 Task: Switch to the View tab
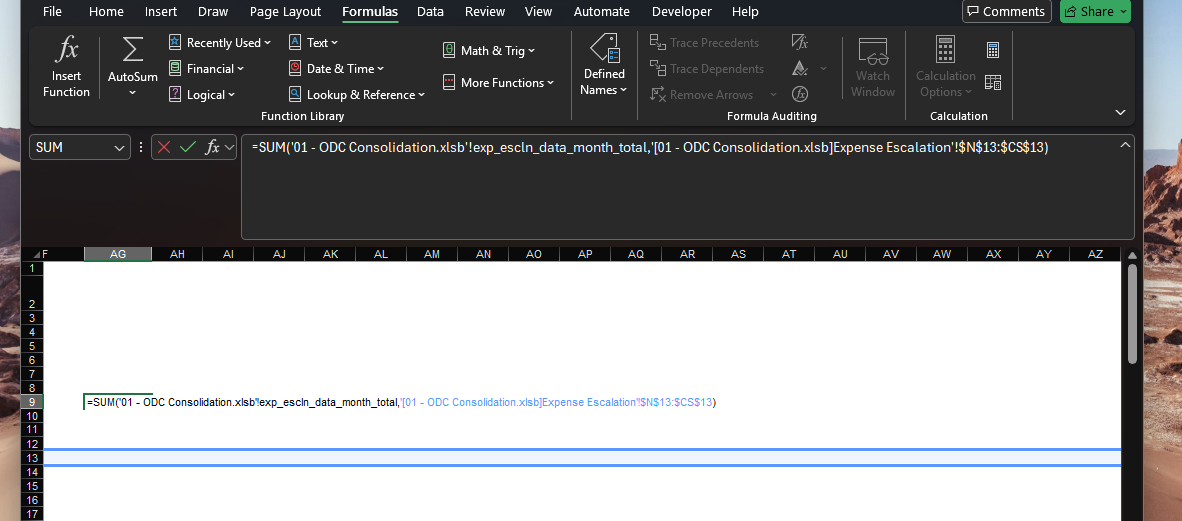click(x=538, y=11)
